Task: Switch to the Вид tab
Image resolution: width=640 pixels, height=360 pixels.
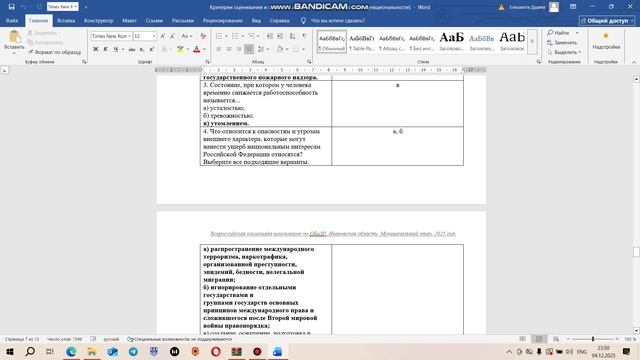Action: (256, 20)
